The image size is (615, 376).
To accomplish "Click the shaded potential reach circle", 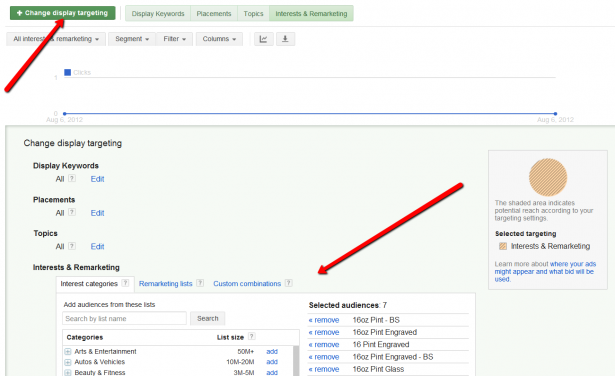I will 548,177.
